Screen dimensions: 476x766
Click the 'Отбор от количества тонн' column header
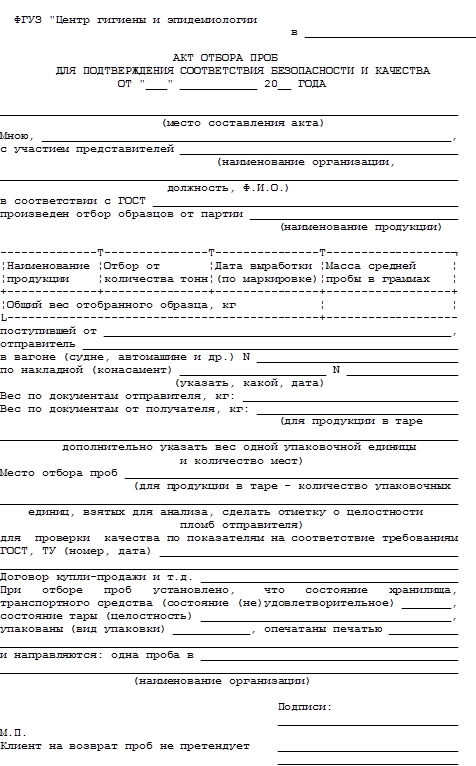coord(156,273)
